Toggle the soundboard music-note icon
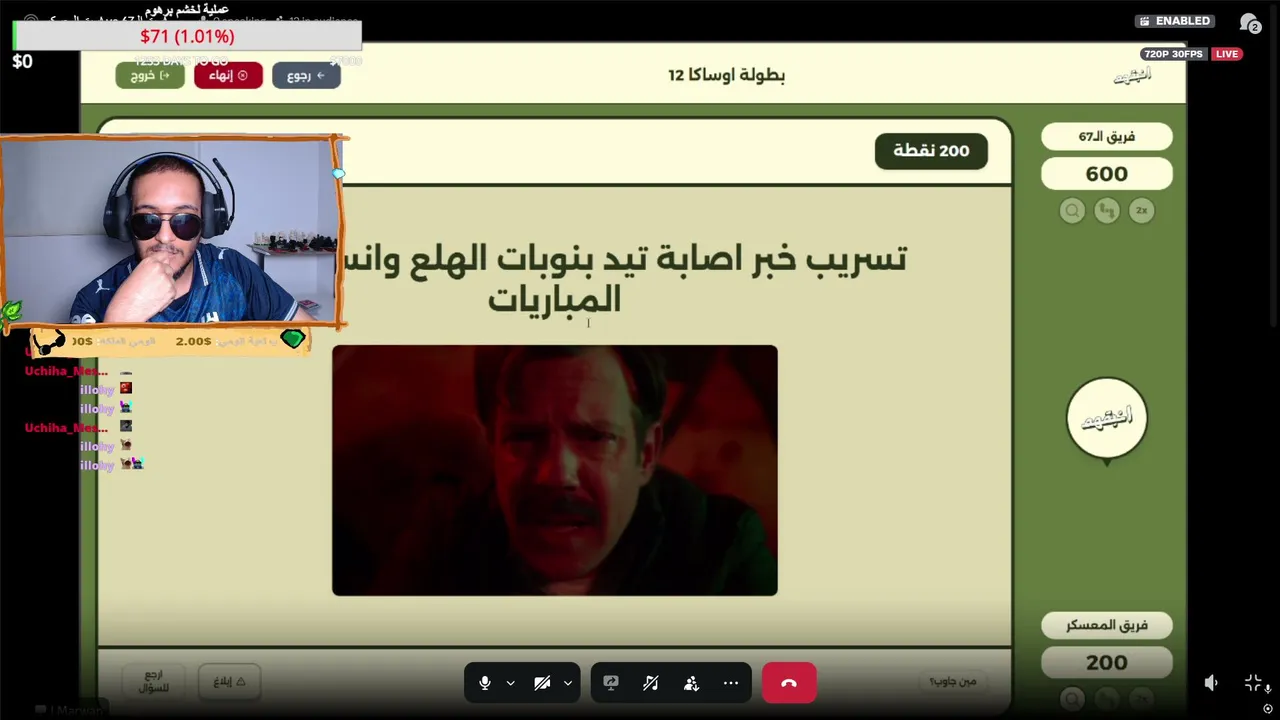Viewport: 1280px width, 720px height. tap(651, 683)
